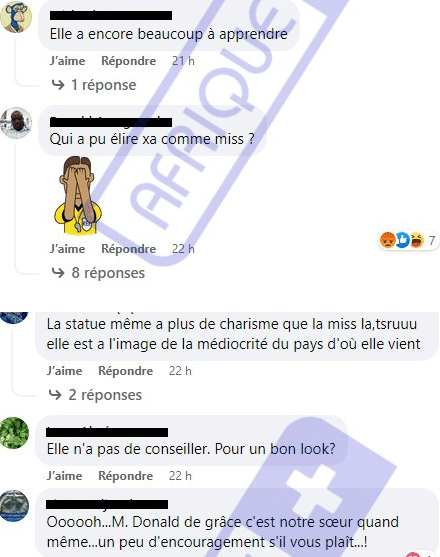The height and width of the screenshot is (557, 440).
Task: Open the green leafy avatar profile
Action: (14, 433)
